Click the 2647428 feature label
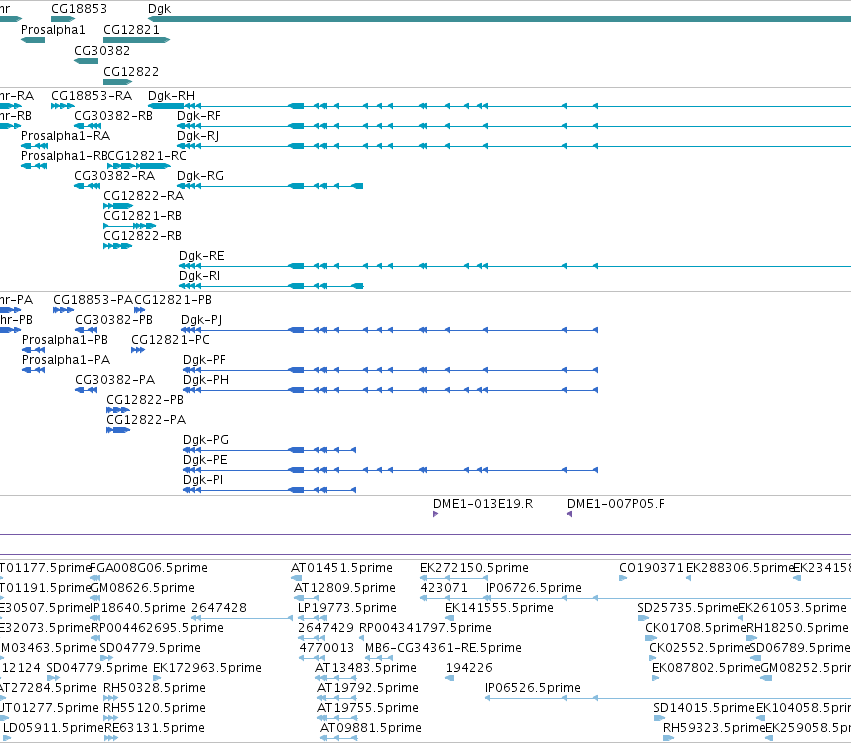Viewport: 851px width, 743px height. 219,608
